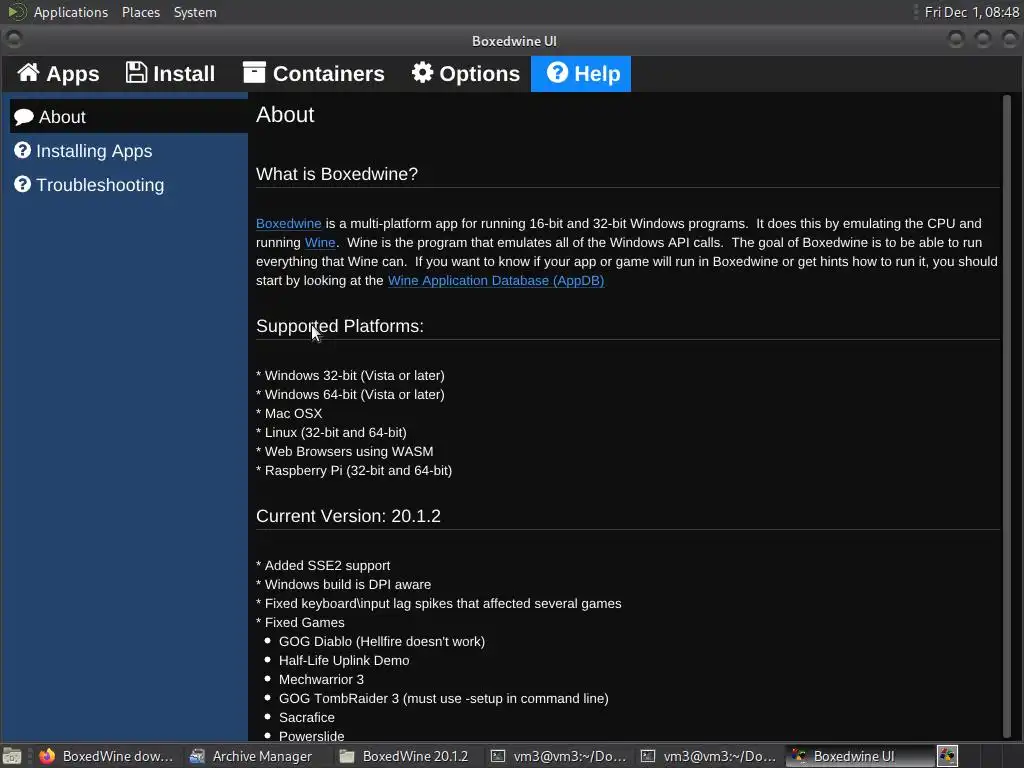
Task: Open the Apps tab
Action: (x=57, y=74)
